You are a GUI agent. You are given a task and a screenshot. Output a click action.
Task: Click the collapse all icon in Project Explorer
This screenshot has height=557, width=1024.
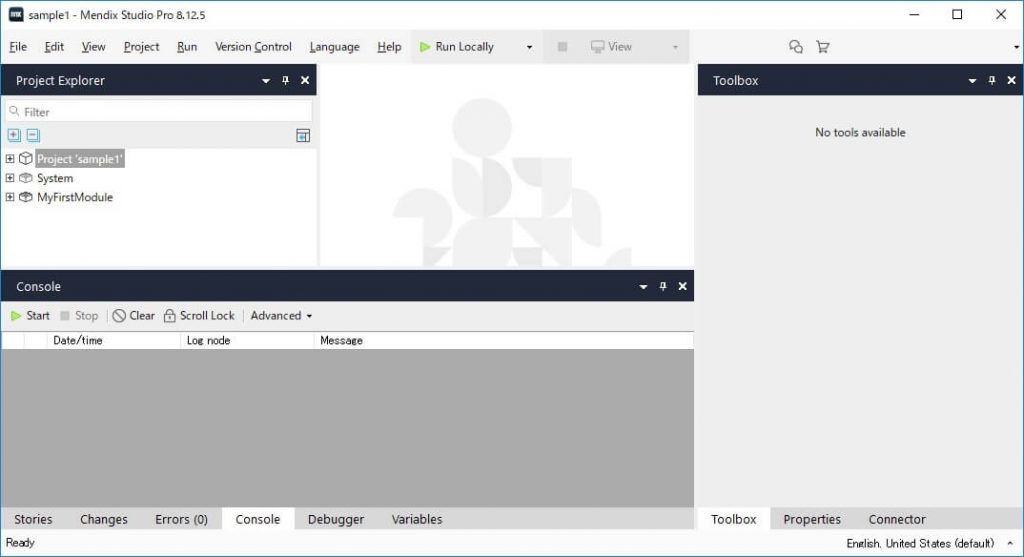33,135
